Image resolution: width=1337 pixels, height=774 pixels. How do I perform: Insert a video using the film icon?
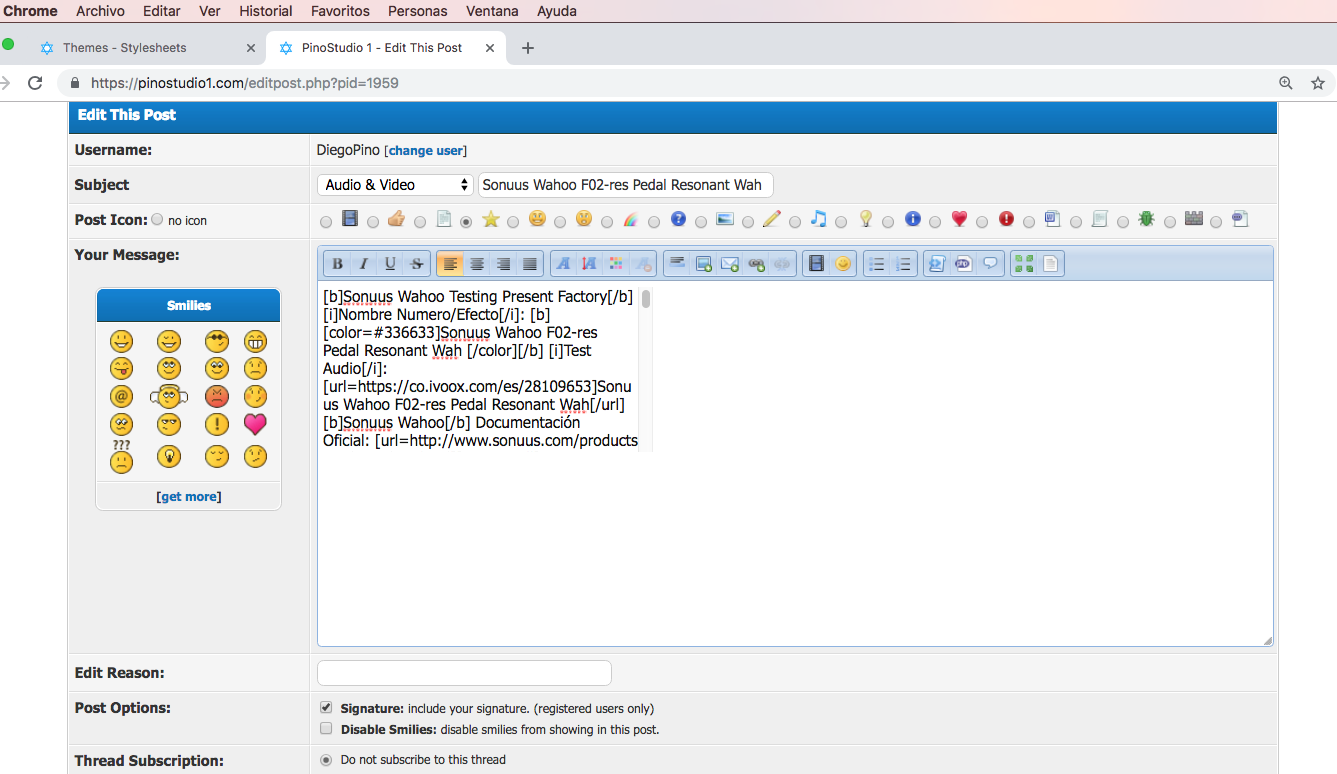coord(817,264)
